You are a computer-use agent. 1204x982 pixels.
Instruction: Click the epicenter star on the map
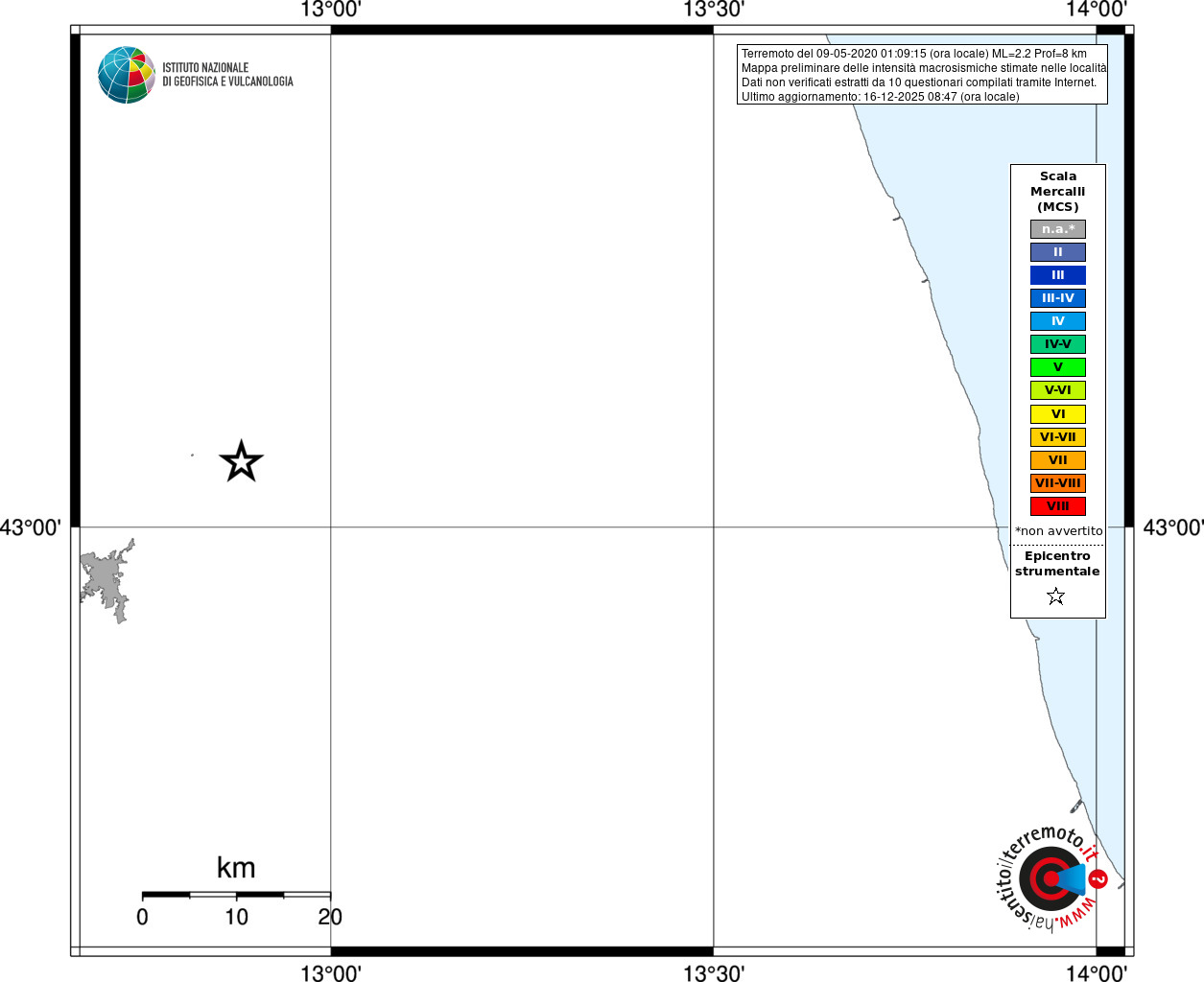coord(241,461)
